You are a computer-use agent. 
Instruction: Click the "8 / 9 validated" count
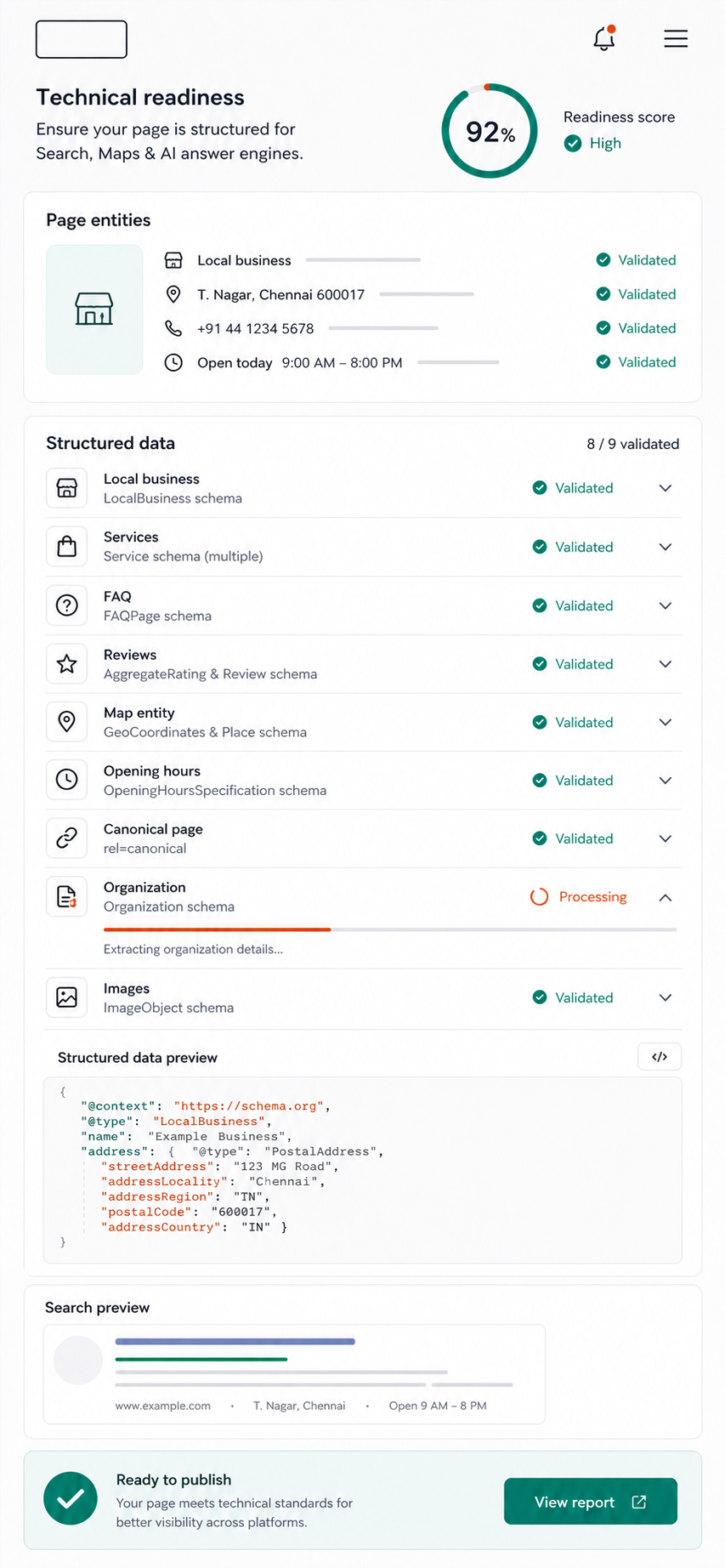[633, 444]
